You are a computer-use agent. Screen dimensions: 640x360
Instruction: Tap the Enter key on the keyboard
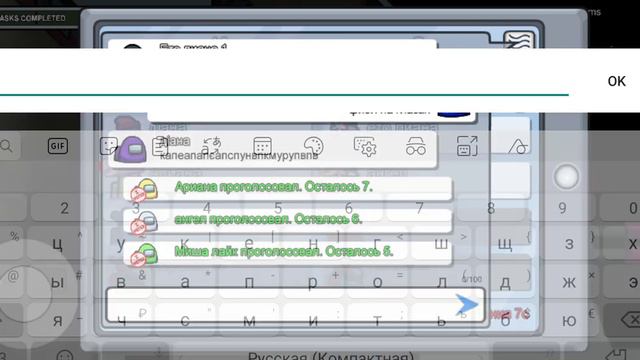pyautogui.click(x=616, y=353)
